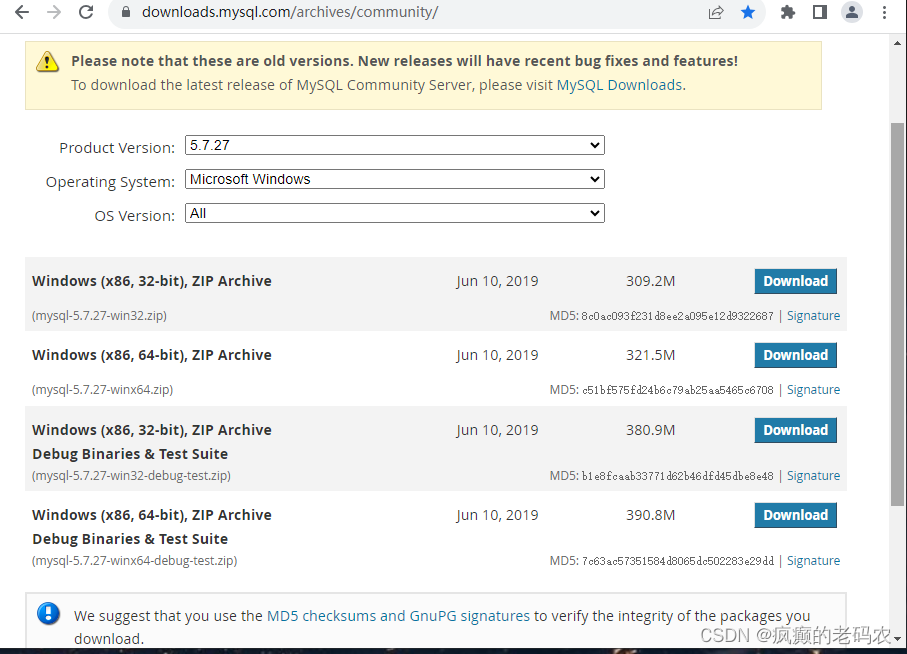Open the user profile avatar
This screenshot has width=907, height=654.
pyautogui.click(x=852, y=12)
